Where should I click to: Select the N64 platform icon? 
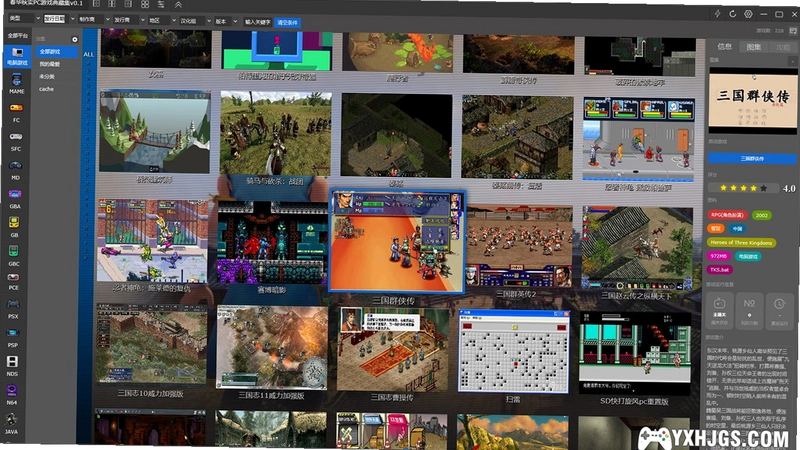pyautogui.click(x=12, y=395)
